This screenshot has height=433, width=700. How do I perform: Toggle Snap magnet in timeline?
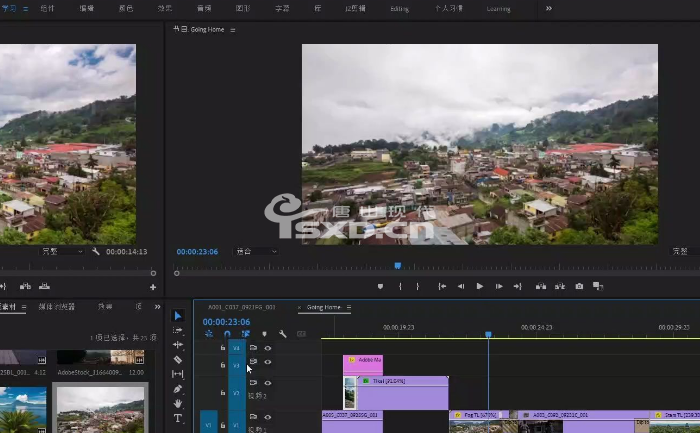coord(227,334)
